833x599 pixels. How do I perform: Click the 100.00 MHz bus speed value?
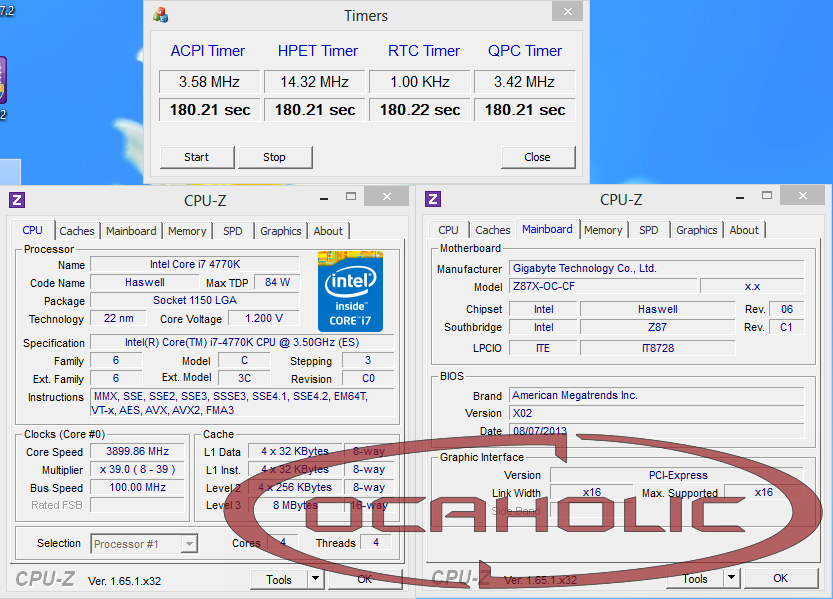pyautogui.click(x=138, y=487)
